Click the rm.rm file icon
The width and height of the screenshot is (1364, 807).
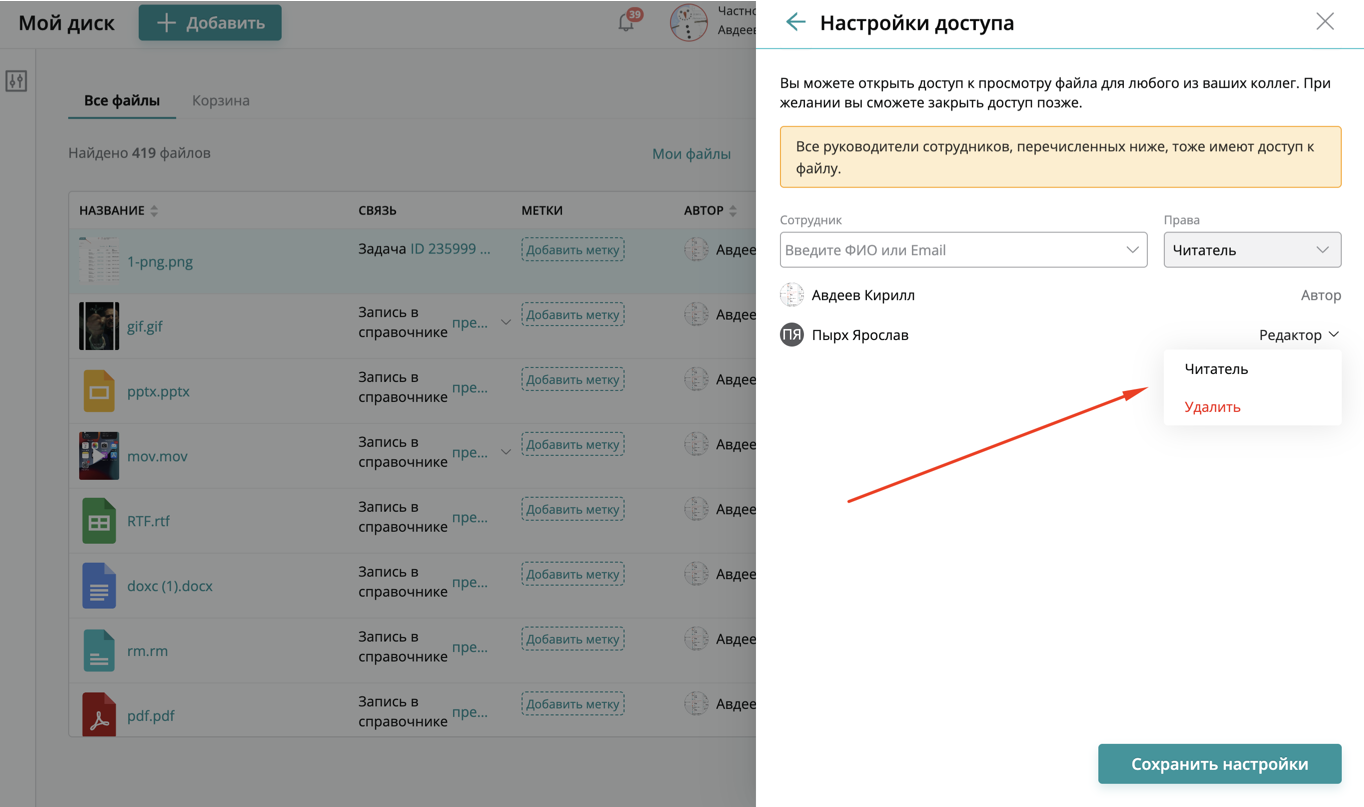coord(99,651)
